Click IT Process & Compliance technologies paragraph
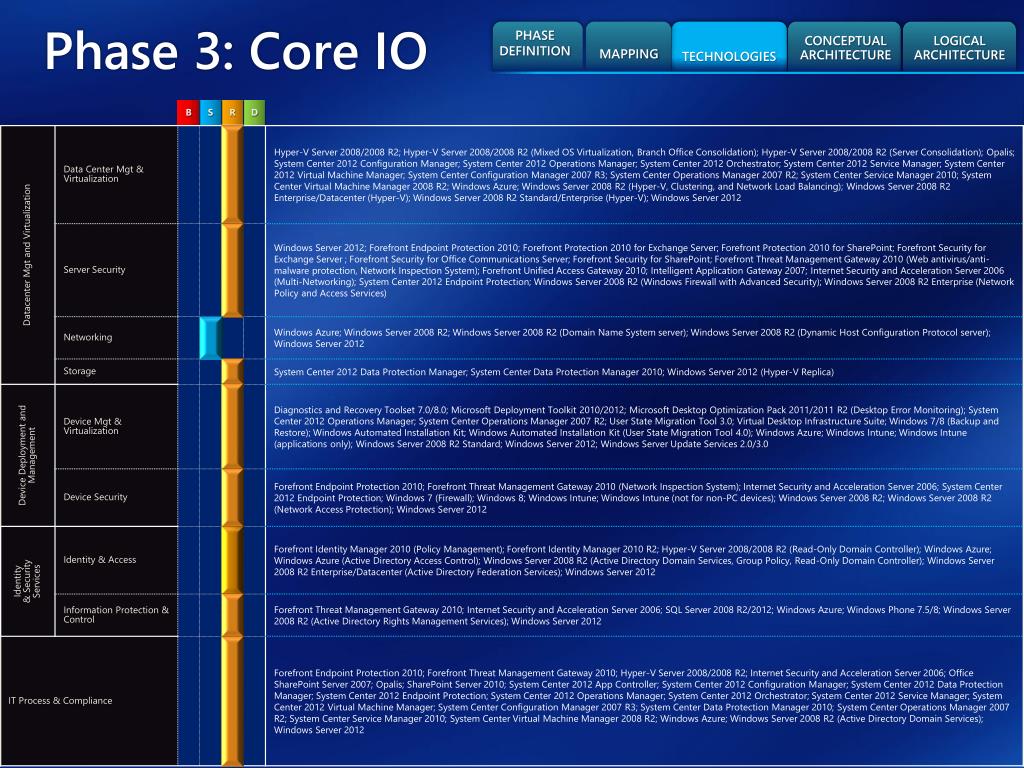 tap(641, 701)
